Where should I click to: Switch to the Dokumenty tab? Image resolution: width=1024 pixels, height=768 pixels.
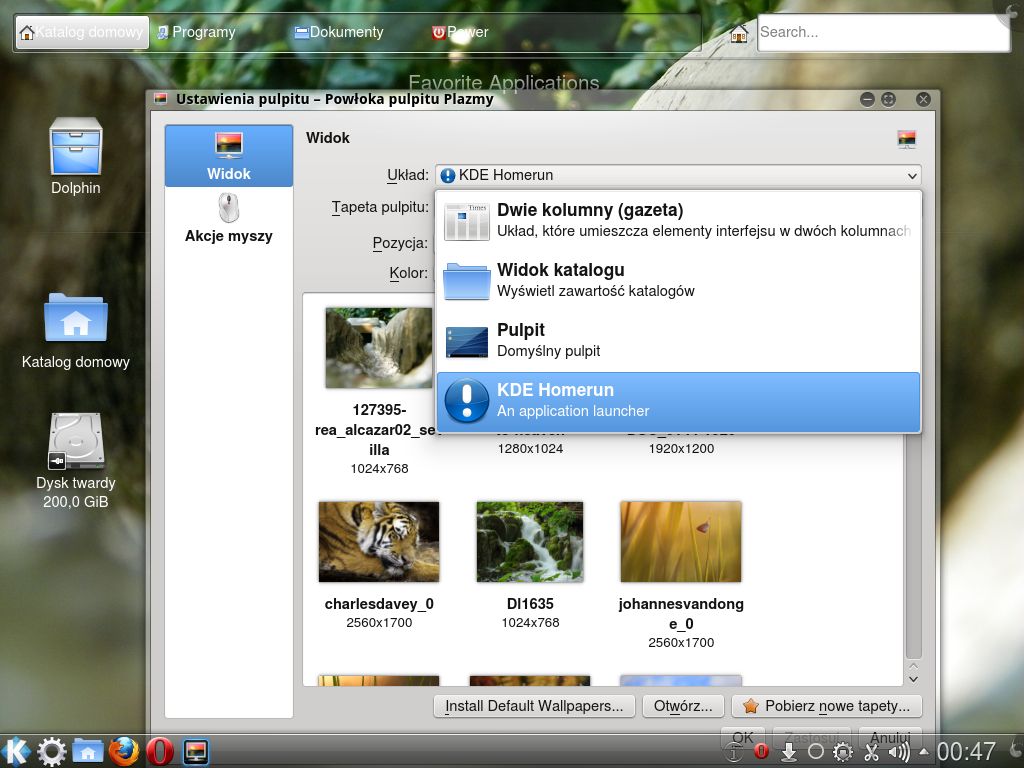coord(338,32)
